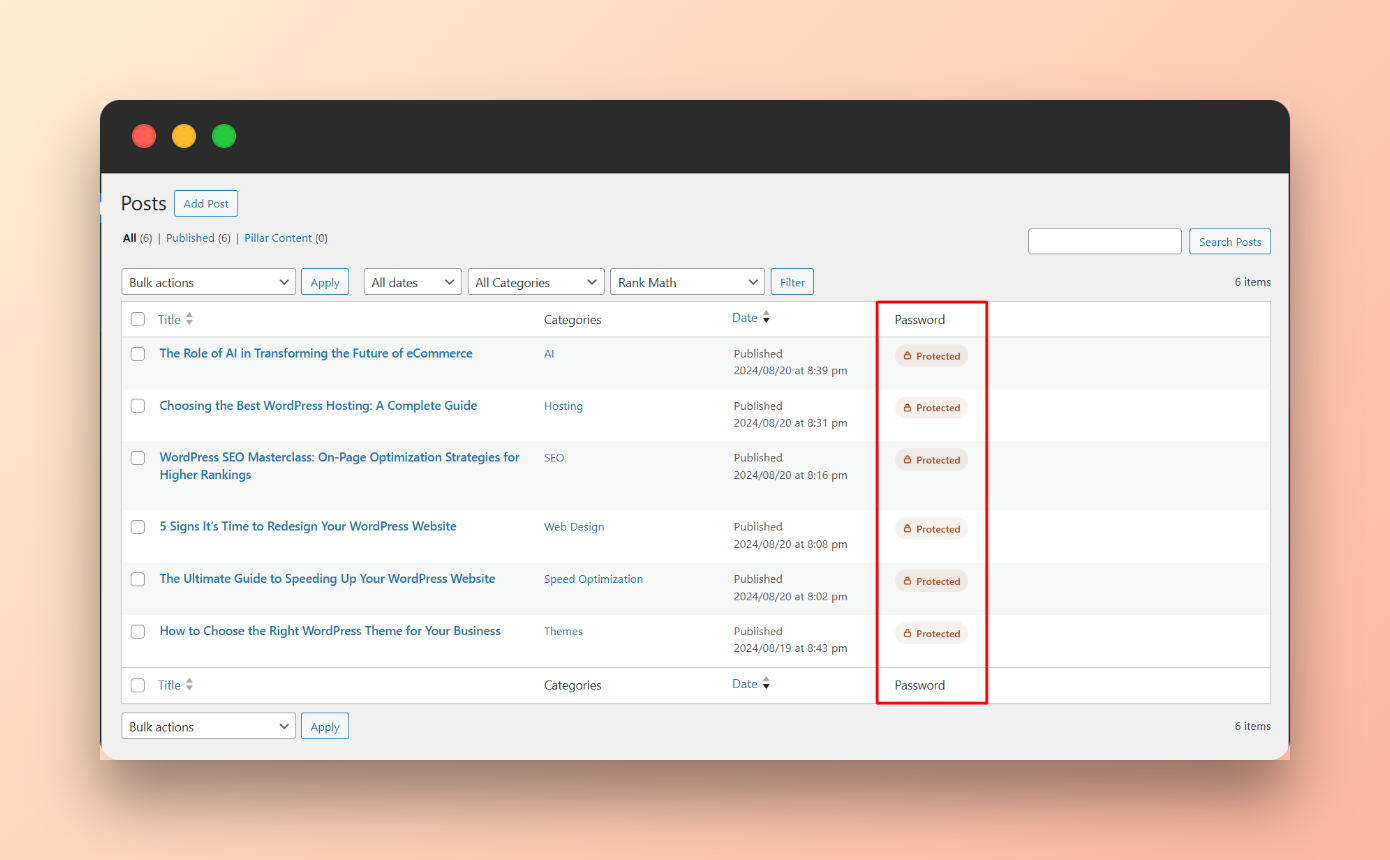Check the box for 5 Signs redesign post
Image resolution: width=1390 pixels, height=860 pixels.
[x=138, y=527]
